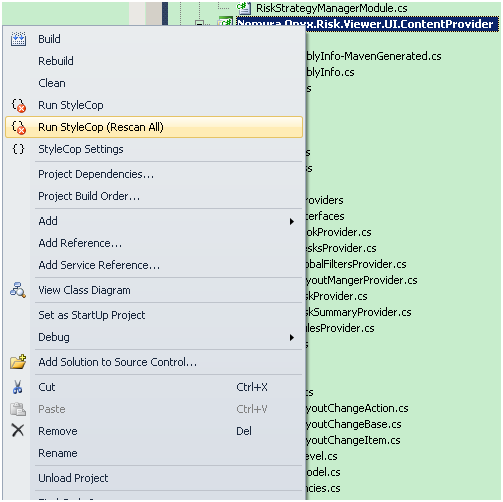503x502 pixels.
Task: Open Project Dependencies dialog
Action: point(96,174)
